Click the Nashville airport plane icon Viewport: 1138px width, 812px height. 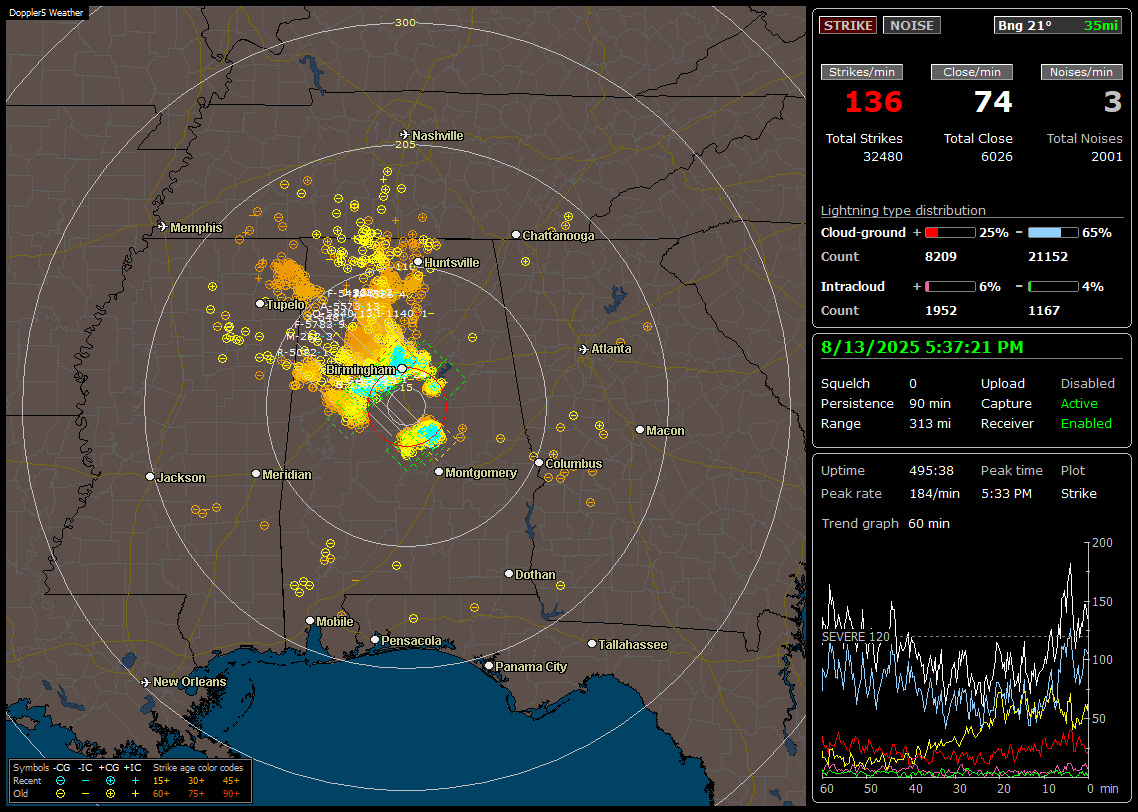pyautogui.click(x=405, y=135)
